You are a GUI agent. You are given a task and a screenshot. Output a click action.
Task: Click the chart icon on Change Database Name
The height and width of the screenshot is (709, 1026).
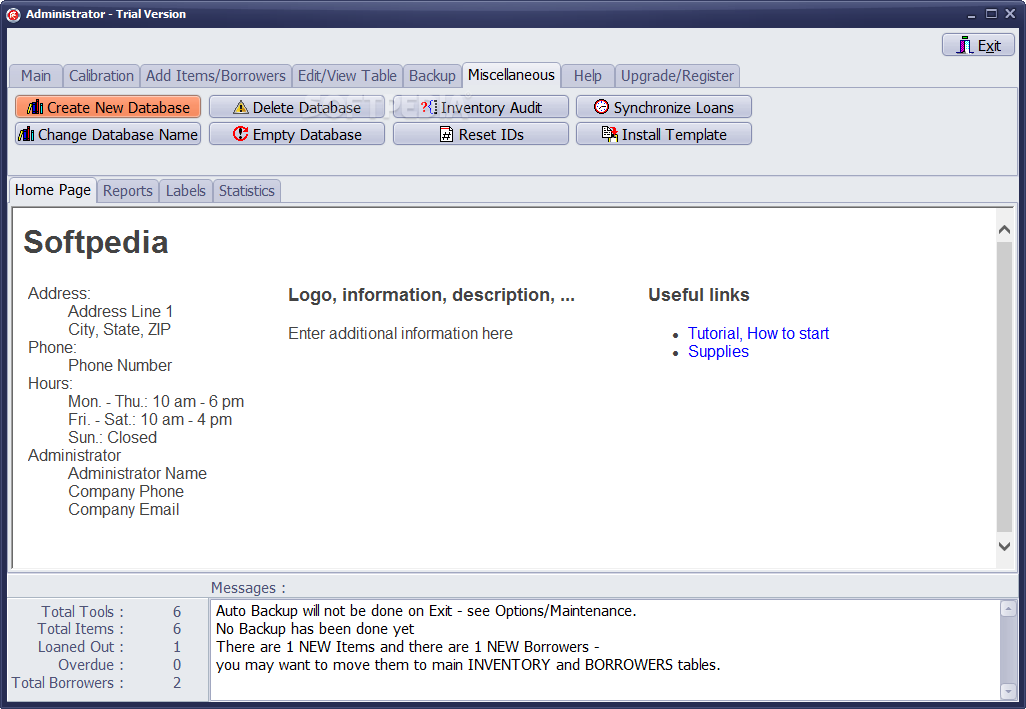pos(26,134)
